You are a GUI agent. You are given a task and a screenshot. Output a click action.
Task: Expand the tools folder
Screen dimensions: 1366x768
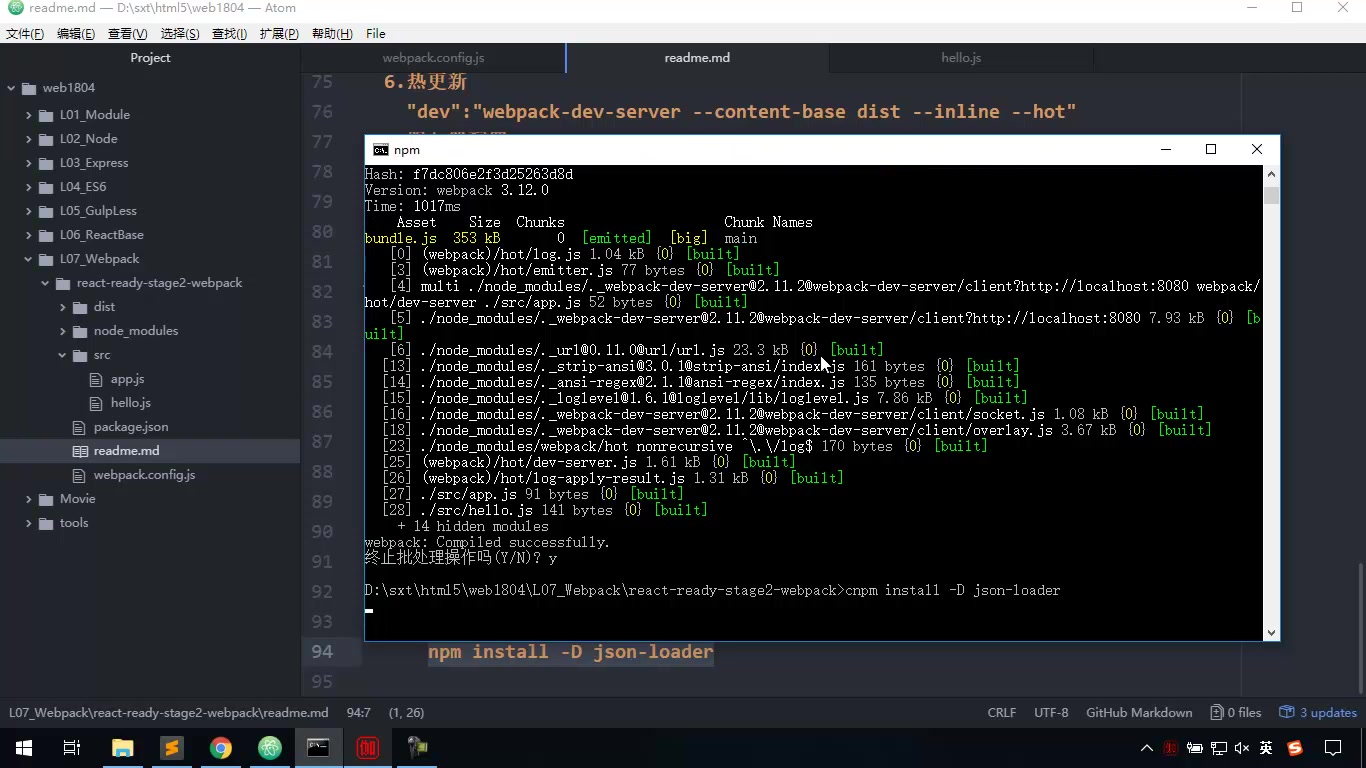pos(29,523)
